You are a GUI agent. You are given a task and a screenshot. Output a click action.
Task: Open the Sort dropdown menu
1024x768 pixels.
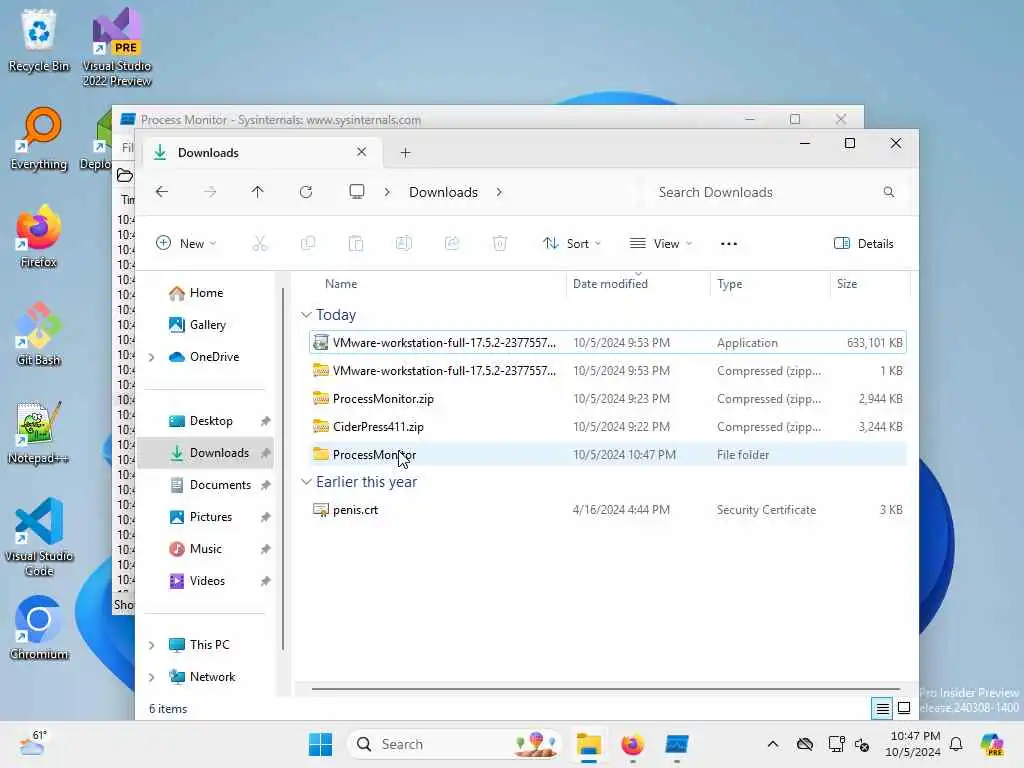coord(572,244)
